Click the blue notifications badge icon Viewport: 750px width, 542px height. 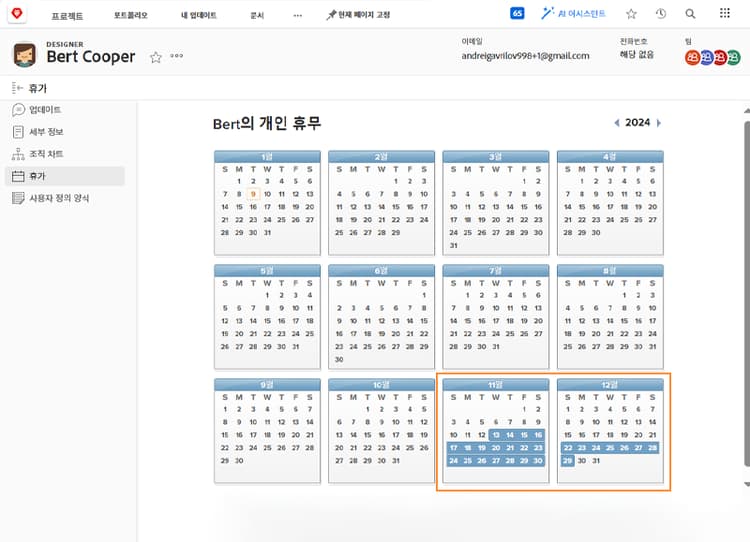tap(517, 13)
